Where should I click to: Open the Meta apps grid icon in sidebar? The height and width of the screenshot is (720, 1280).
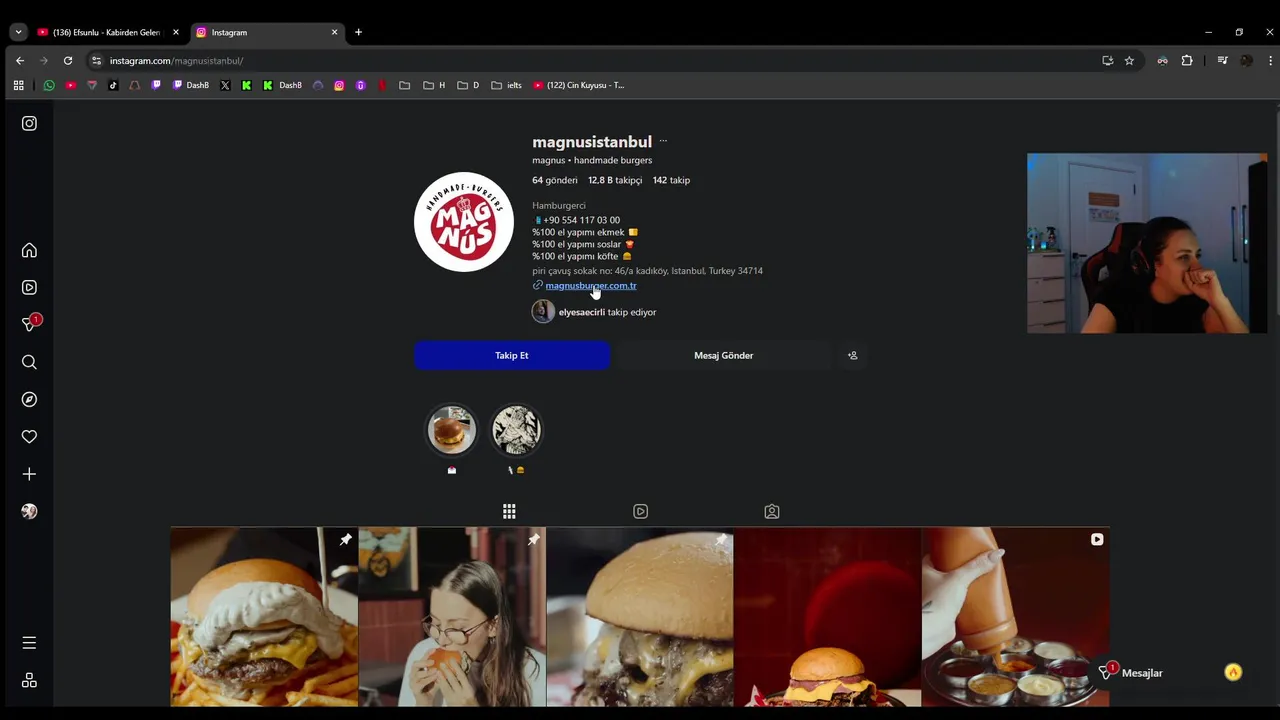pyautogui.click(x=29, y=680)
